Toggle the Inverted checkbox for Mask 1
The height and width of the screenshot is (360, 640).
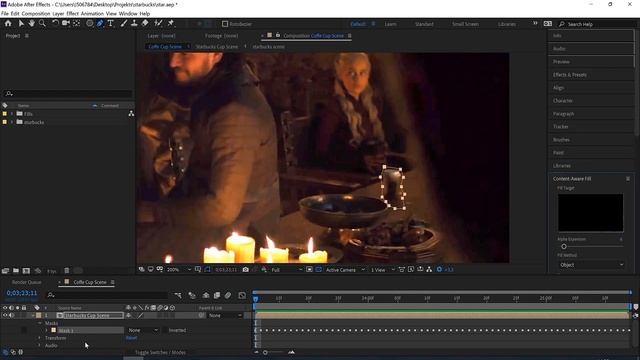point(165,330)
